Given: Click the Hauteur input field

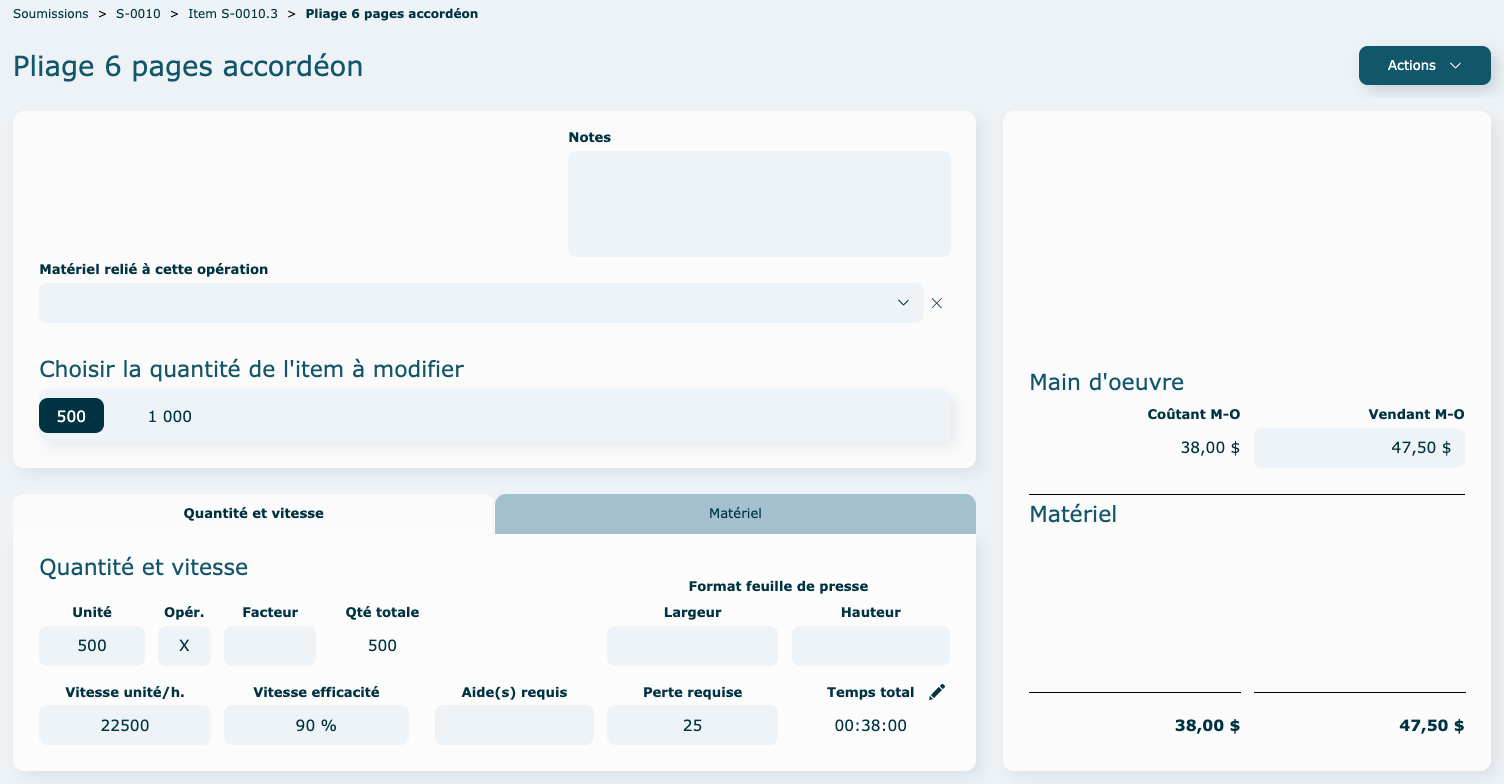Looking at the screenshot, I should 870,646.
